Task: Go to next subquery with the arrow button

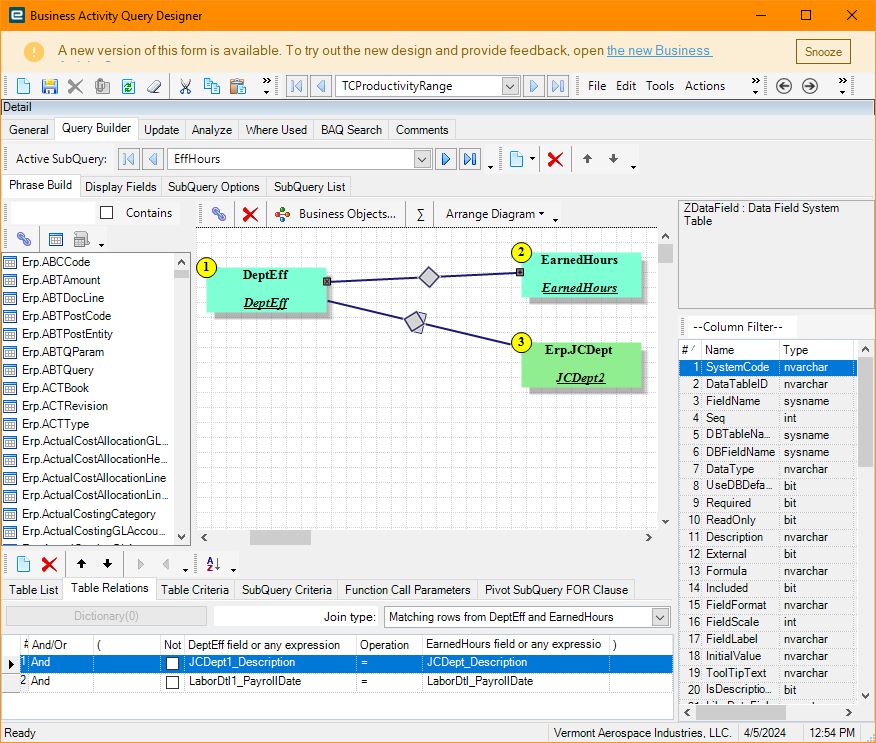Action: click(446, 159)
